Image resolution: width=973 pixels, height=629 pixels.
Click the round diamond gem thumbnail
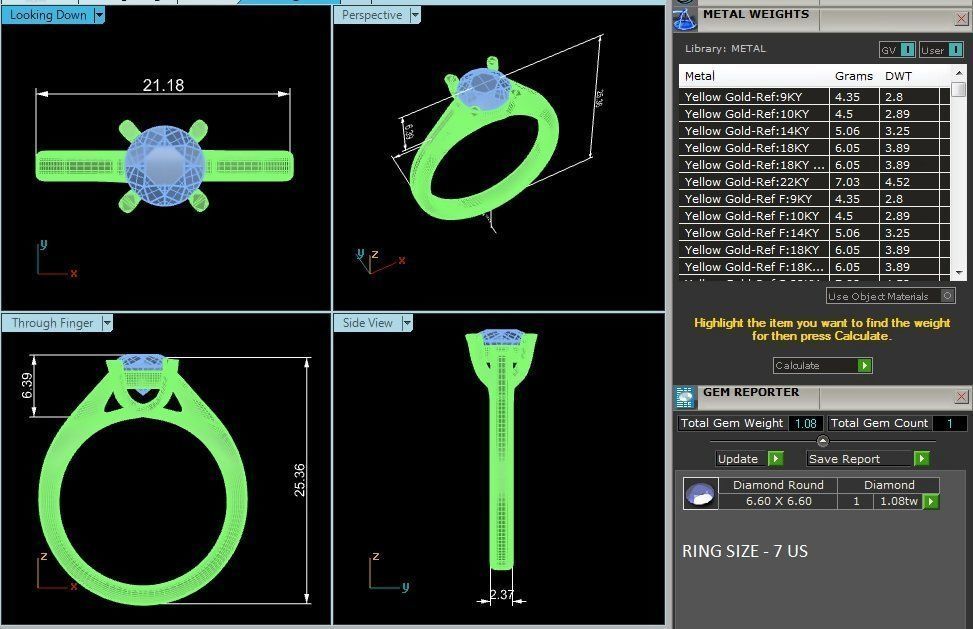pyautogui.click(x=701, y=494)
